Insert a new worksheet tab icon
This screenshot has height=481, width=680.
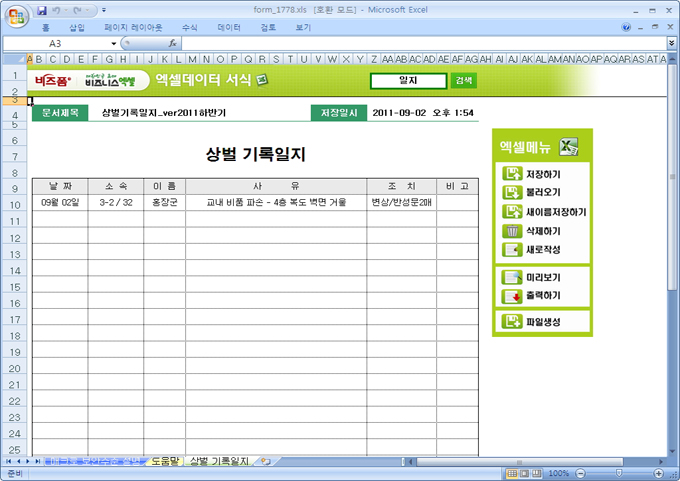pos(266,461)
